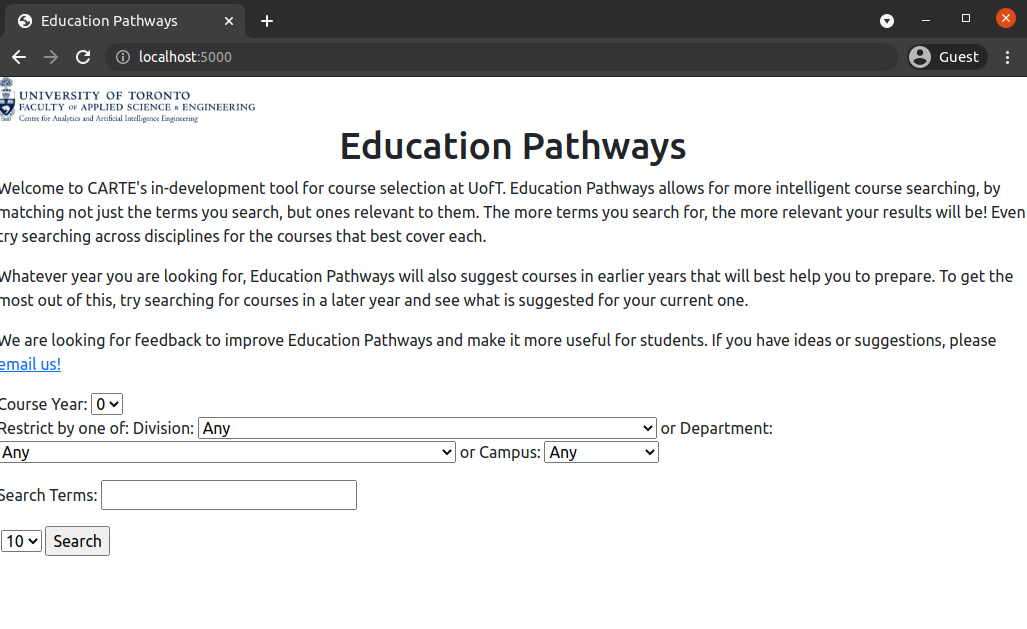Click the 'or Department:' label
1027x629 pixels.
point(717,429)
